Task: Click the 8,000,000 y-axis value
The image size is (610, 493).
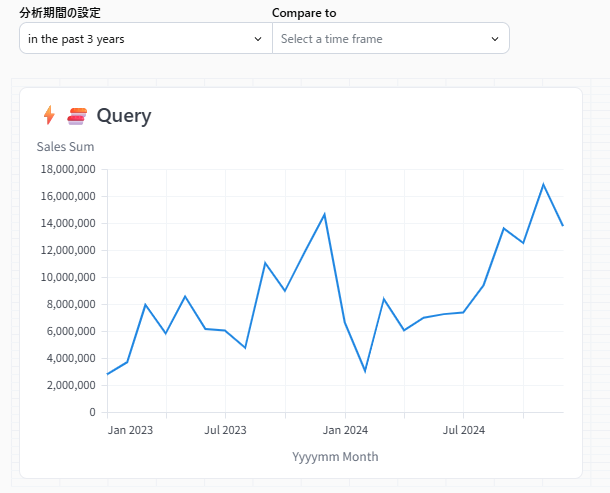Action: [x=71, y=304]
